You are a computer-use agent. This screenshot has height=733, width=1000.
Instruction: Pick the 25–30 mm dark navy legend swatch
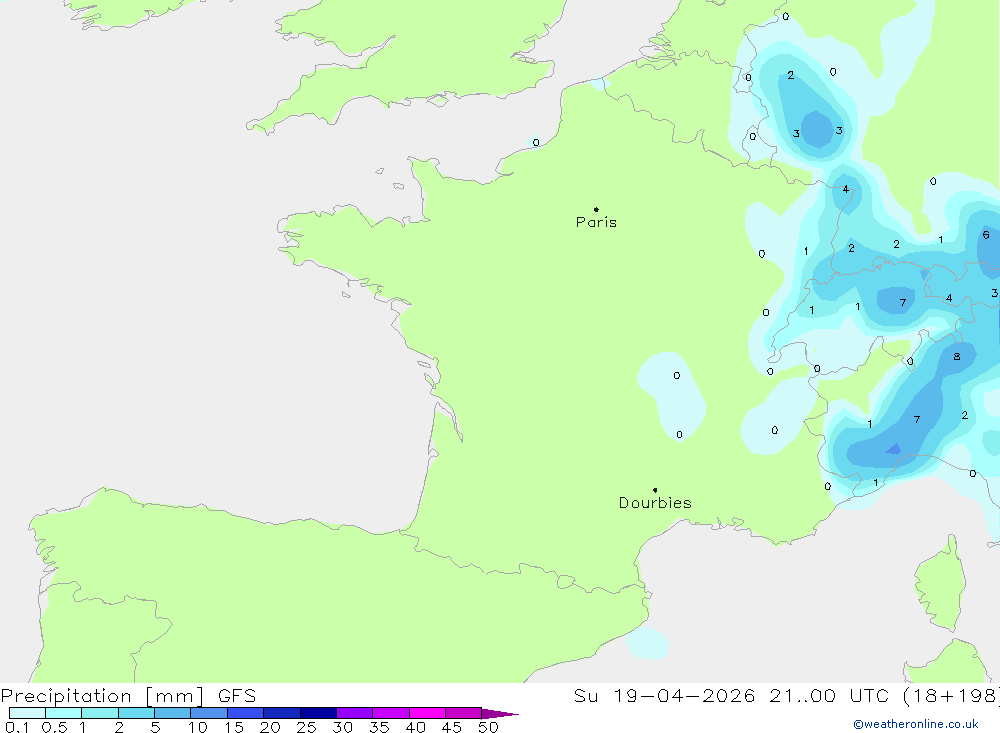click(x=318, y=713)
